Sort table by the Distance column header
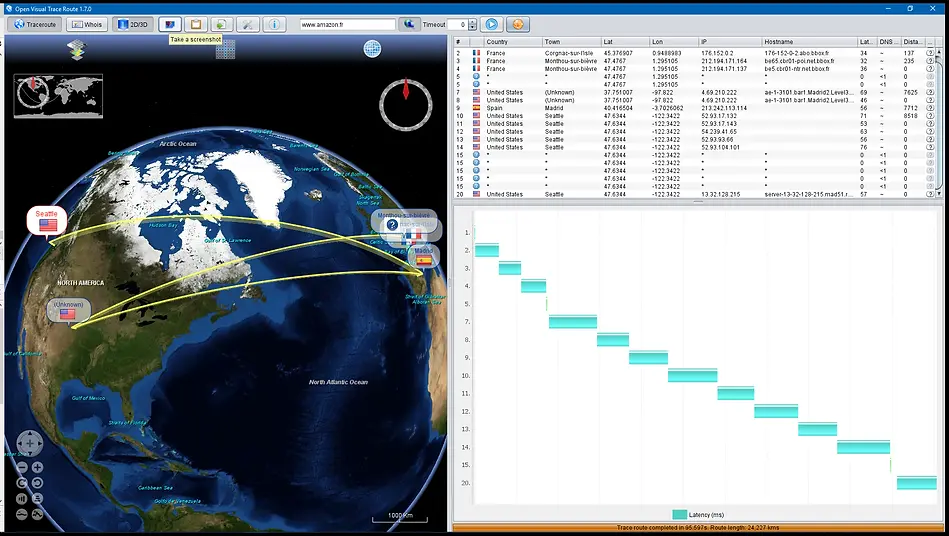 (913, 42)
